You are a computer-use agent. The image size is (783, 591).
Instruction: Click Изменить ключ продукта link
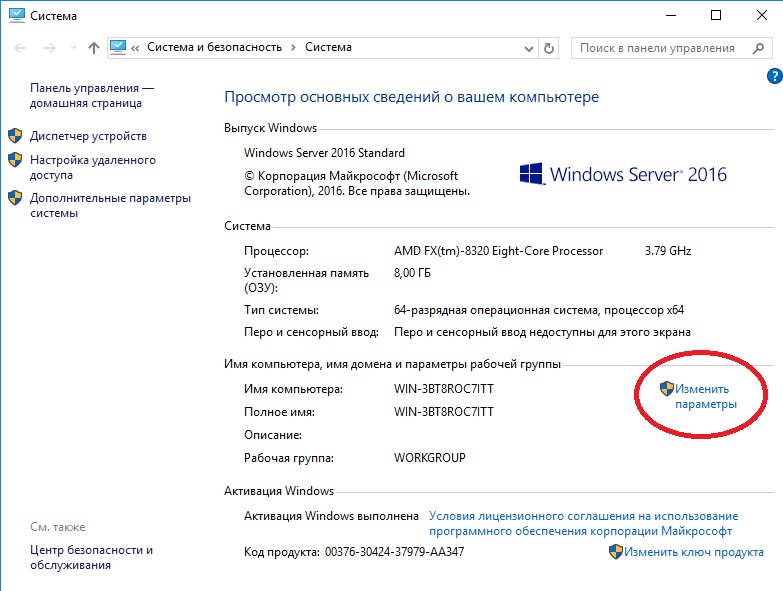point(695,552)
